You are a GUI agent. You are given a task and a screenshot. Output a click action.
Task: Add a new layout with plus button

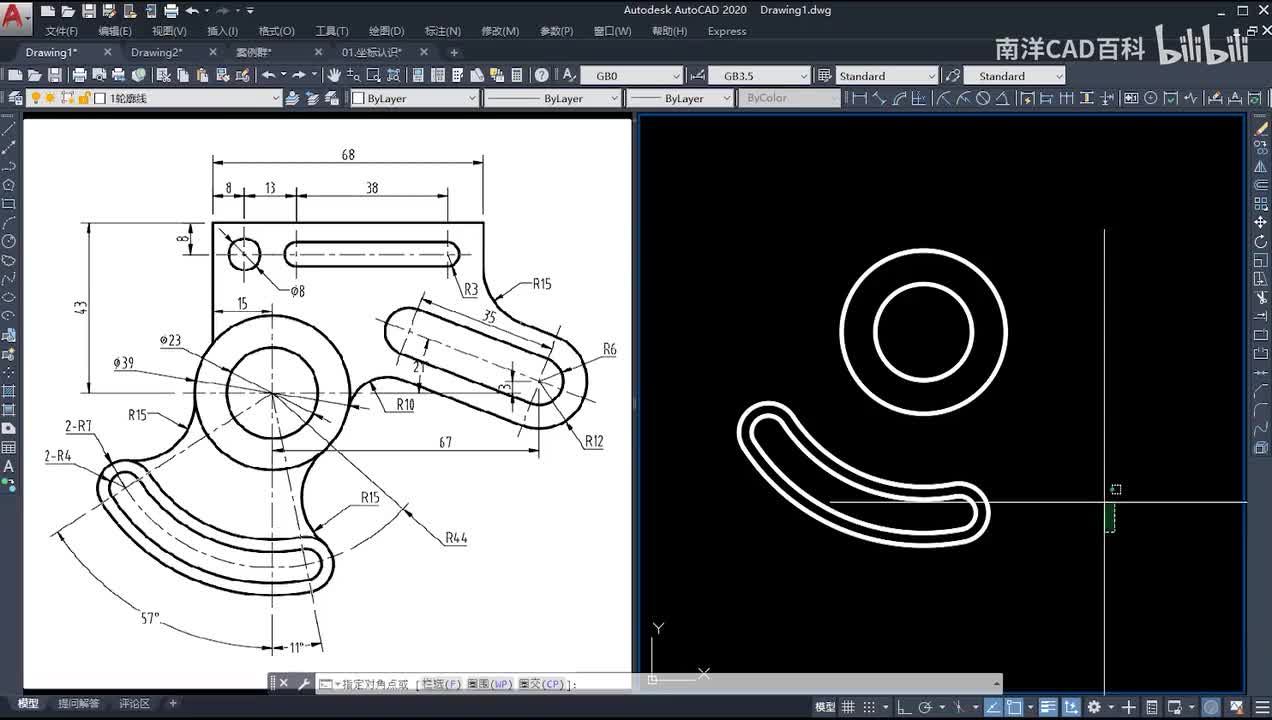pyautogui.click(x=173, y=703)
